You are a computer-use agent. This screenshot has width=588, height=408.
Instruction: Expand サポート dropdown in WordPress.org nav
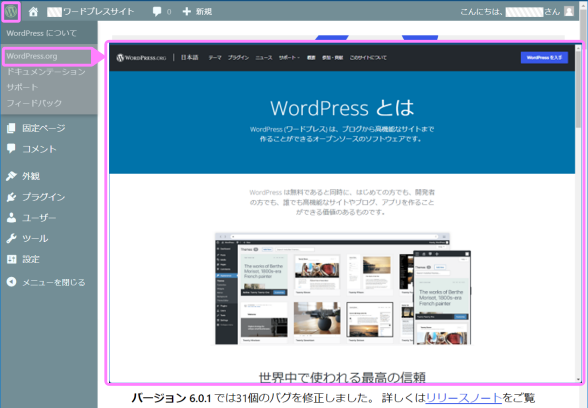(x=289, y=58)
